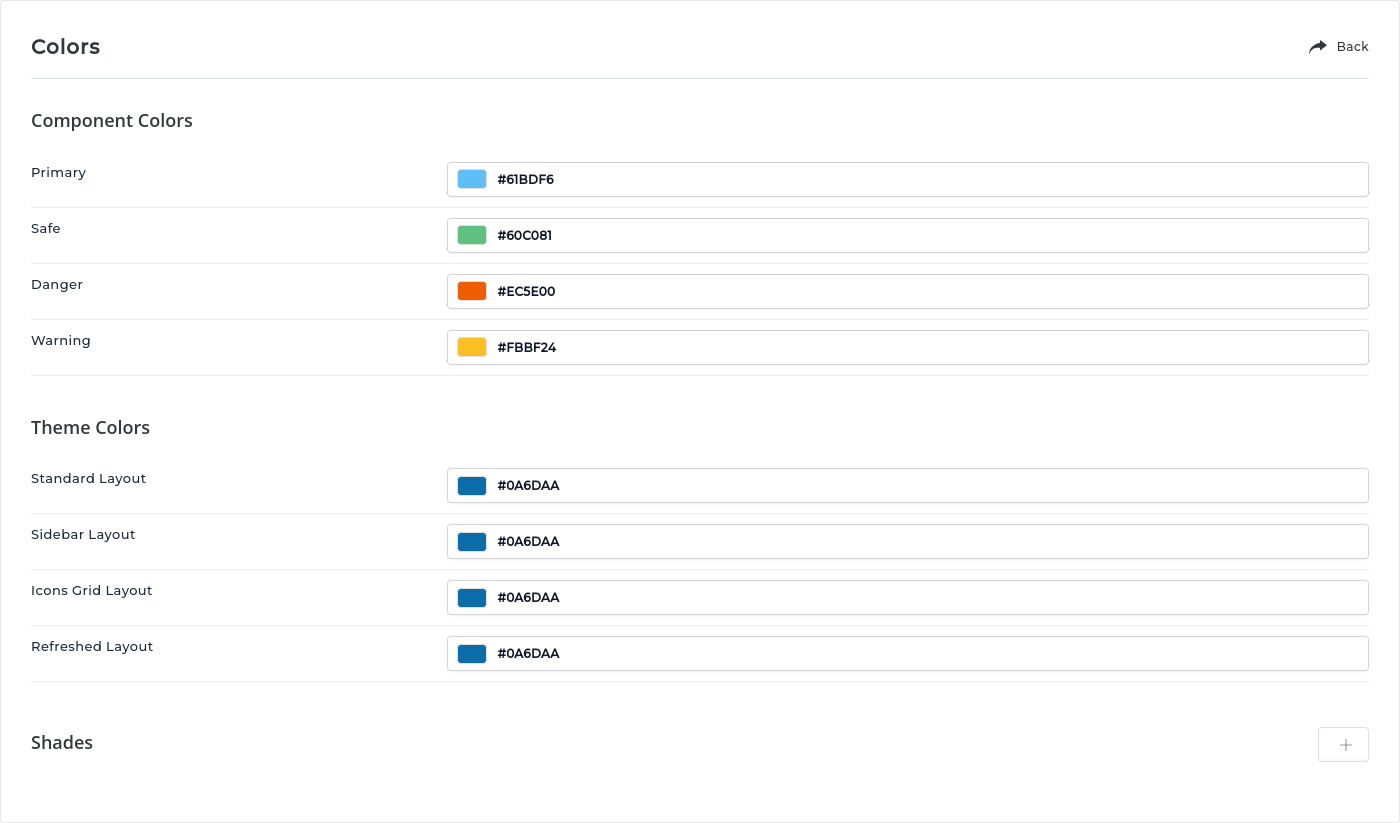Open the Primary color swatch picker
The height and width of the screenshot is (823, 1400).
pos(472,179)
